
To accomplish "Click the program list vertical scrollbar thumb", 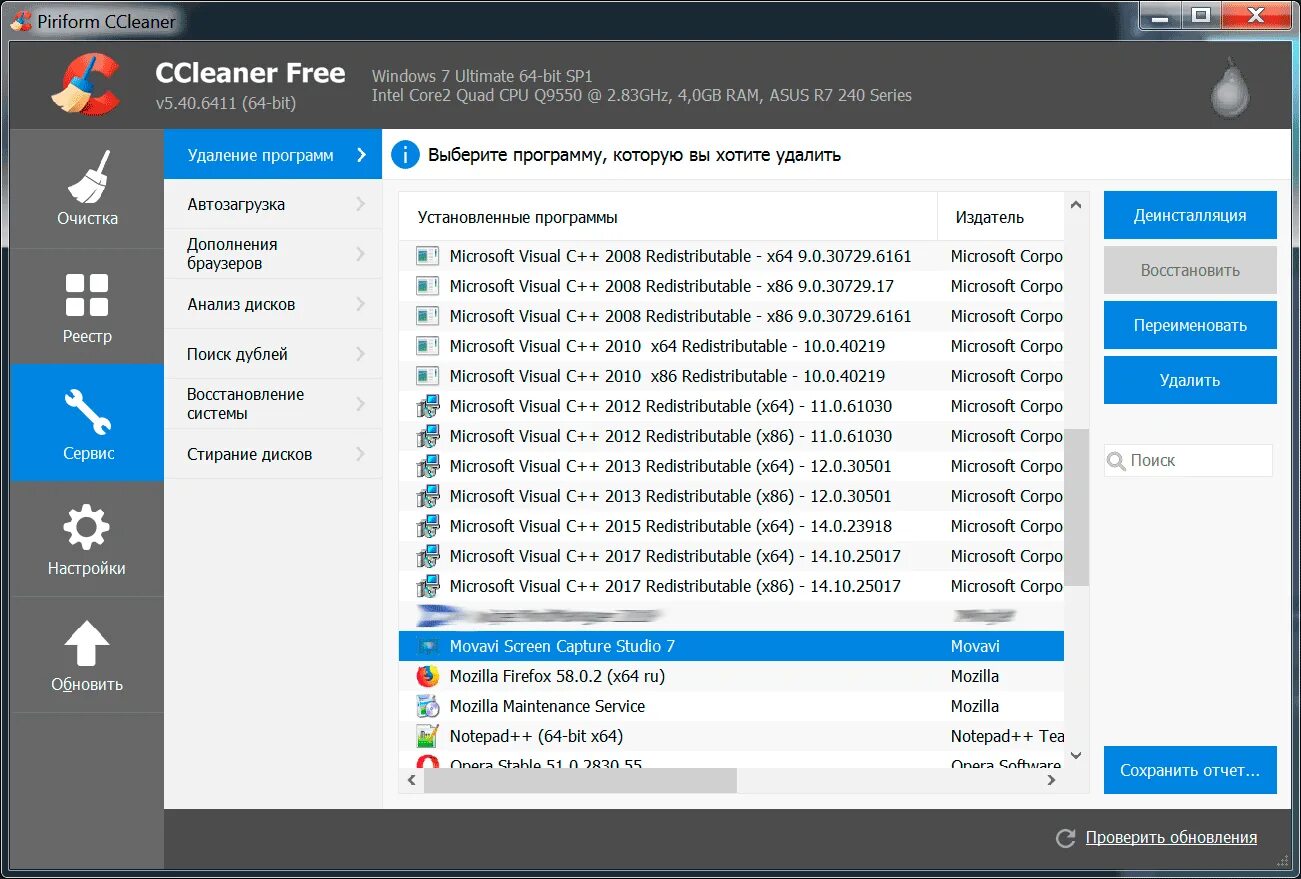I will point(1076,507).
